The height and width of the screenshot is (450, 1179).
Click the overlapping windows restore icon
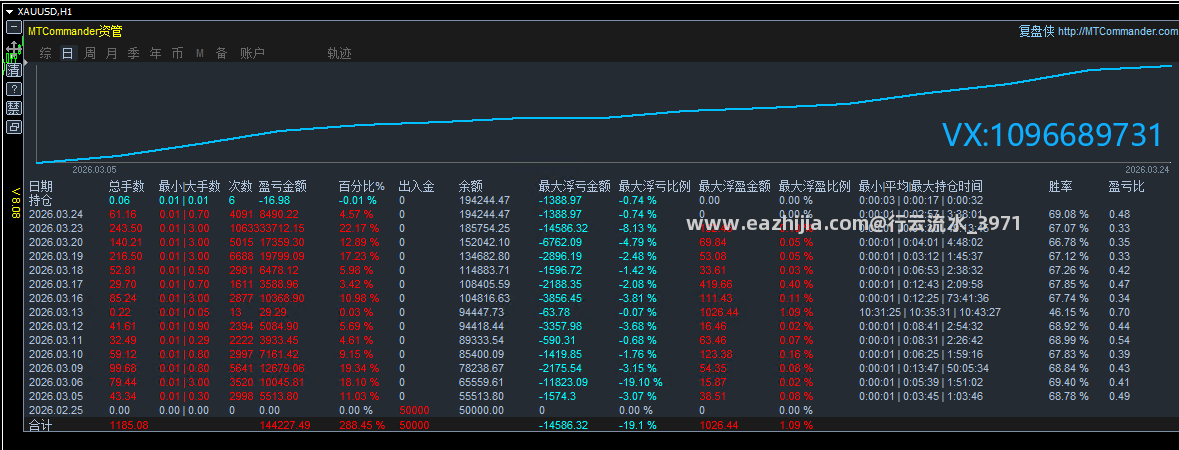point(14,127)
